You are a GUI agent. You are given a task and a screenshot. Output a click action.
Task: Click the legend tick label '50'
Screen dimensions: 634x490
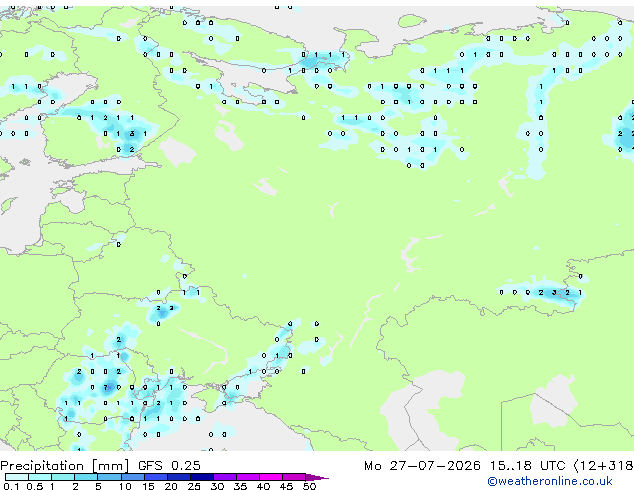click(310, 486)
